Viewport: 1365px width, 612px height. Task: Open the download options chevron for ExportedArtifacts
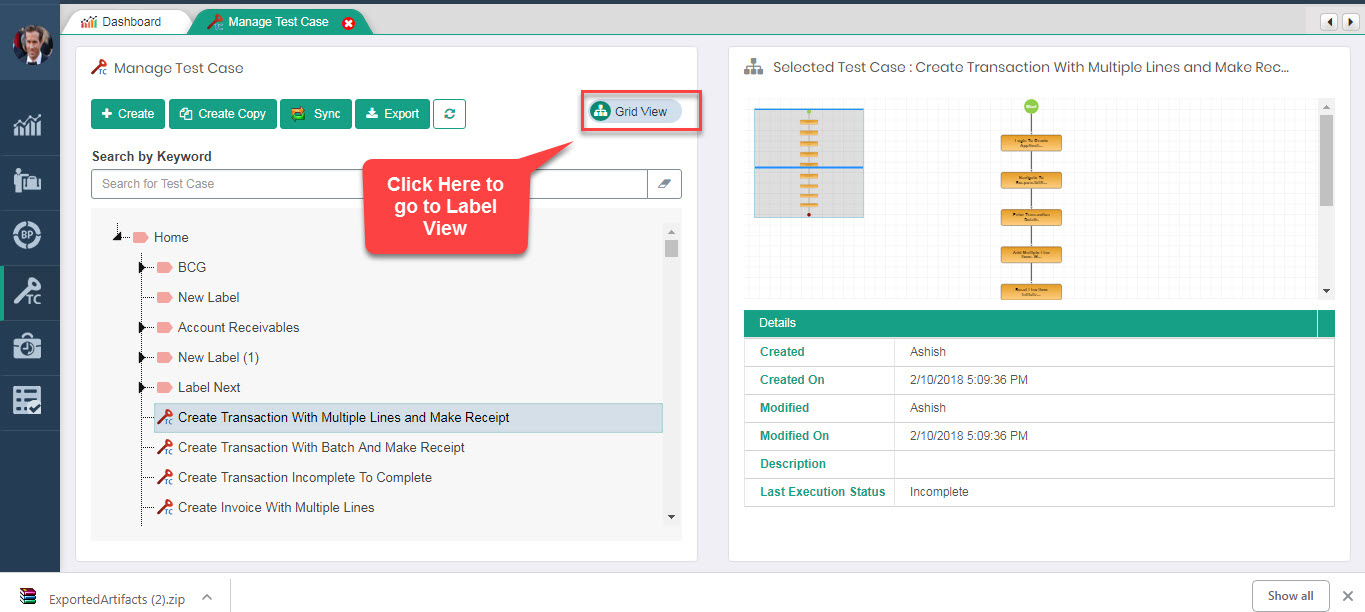(x=207, y=597)
